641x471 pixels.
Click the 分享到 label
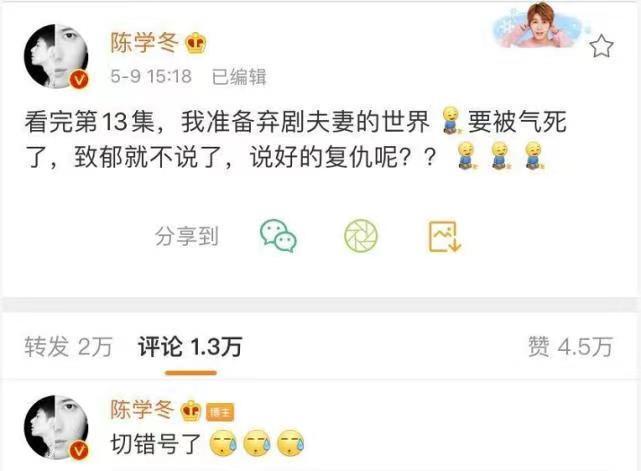pos(187,236)
